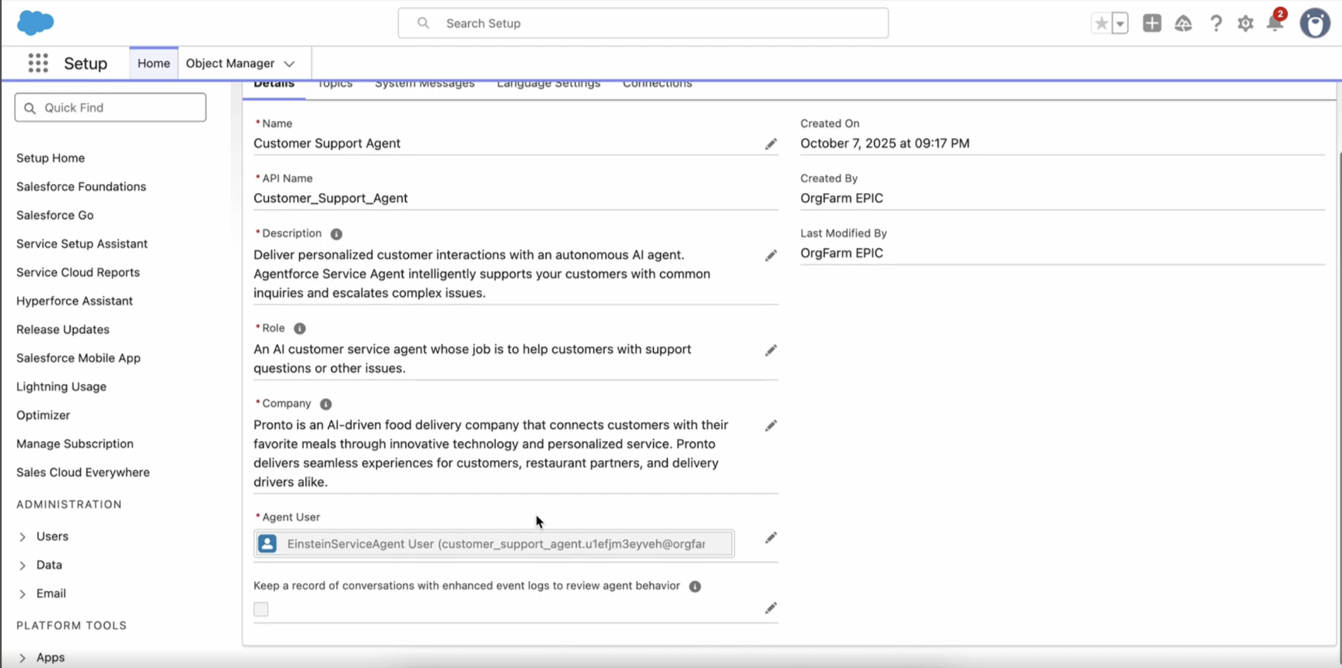This screenshot has width=1342, height=668.
Task: Expand the Apps tree node
Action: 22,658
